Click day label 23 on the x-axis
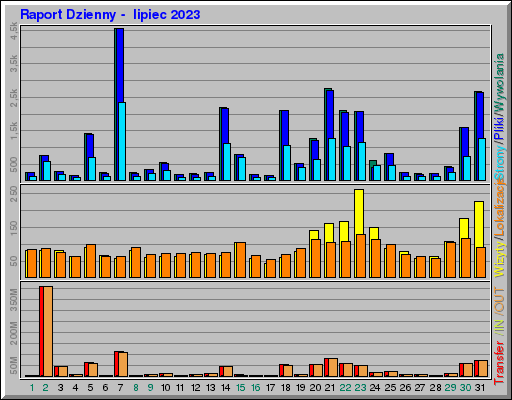The height and width of the screenshot is (400, 512). pyautogui.click(x=360, y=388)
